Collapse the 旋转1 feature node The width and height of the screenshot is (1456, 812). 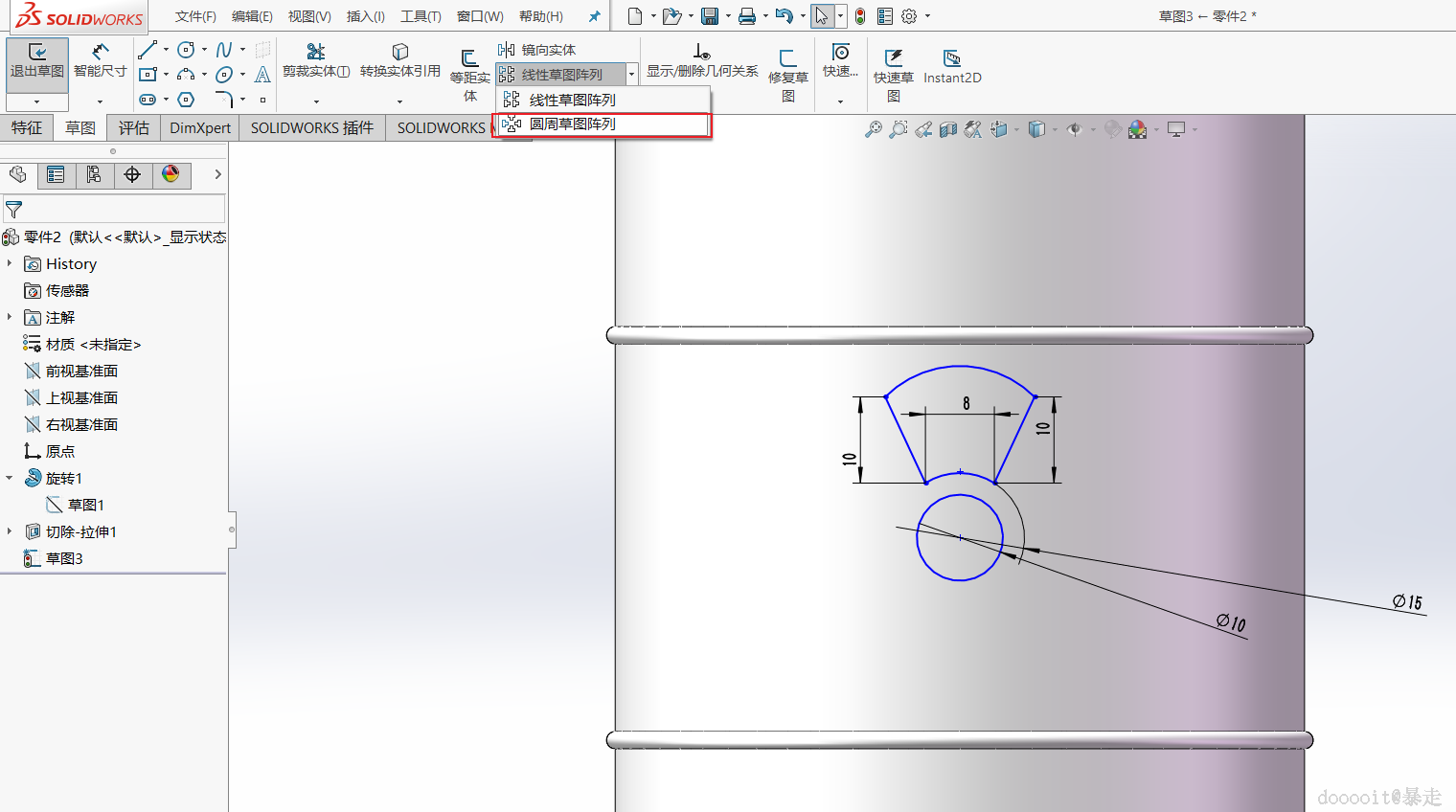(10, 478)
